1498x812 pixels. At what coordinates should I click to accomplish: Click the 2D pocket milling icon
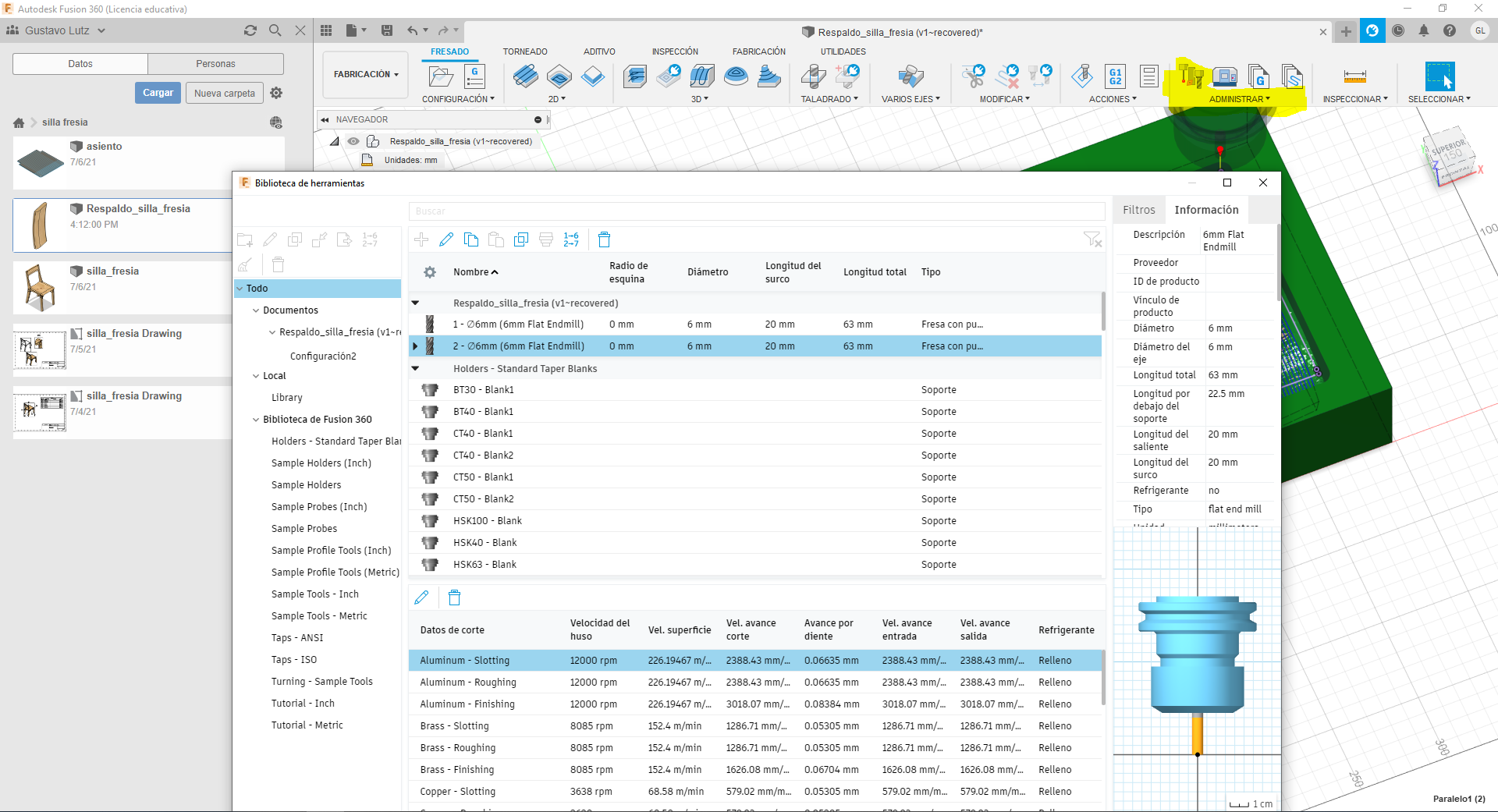(x=559, y=76)
